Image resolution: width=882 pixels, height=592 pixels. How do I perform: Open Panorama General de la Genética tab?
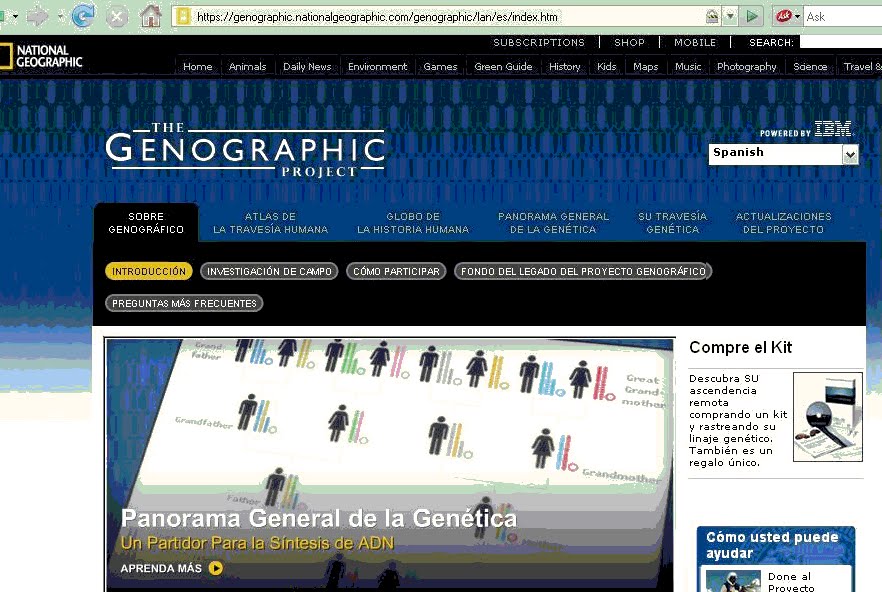pos(554,223)
